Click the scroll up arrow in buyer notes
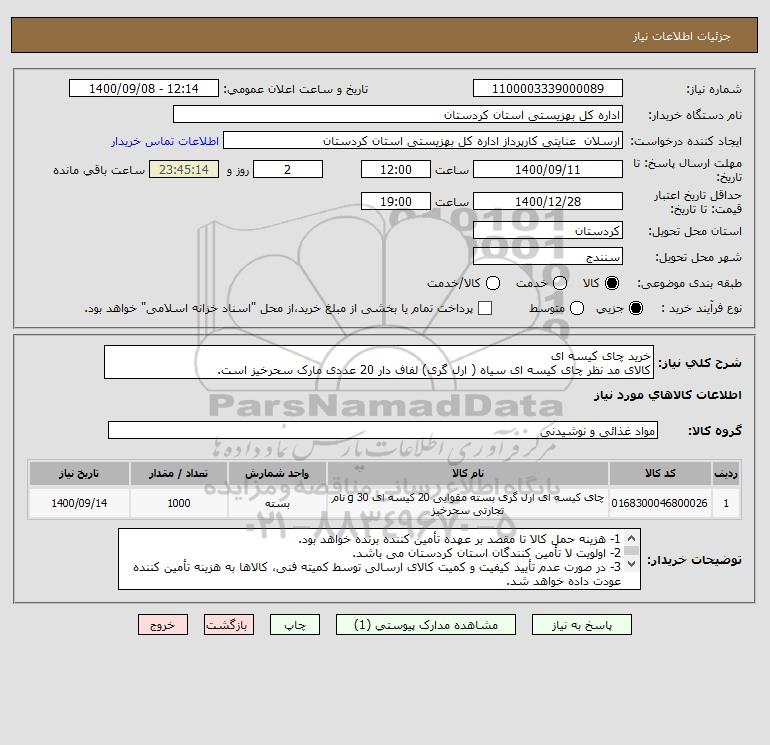 [632, 538]
